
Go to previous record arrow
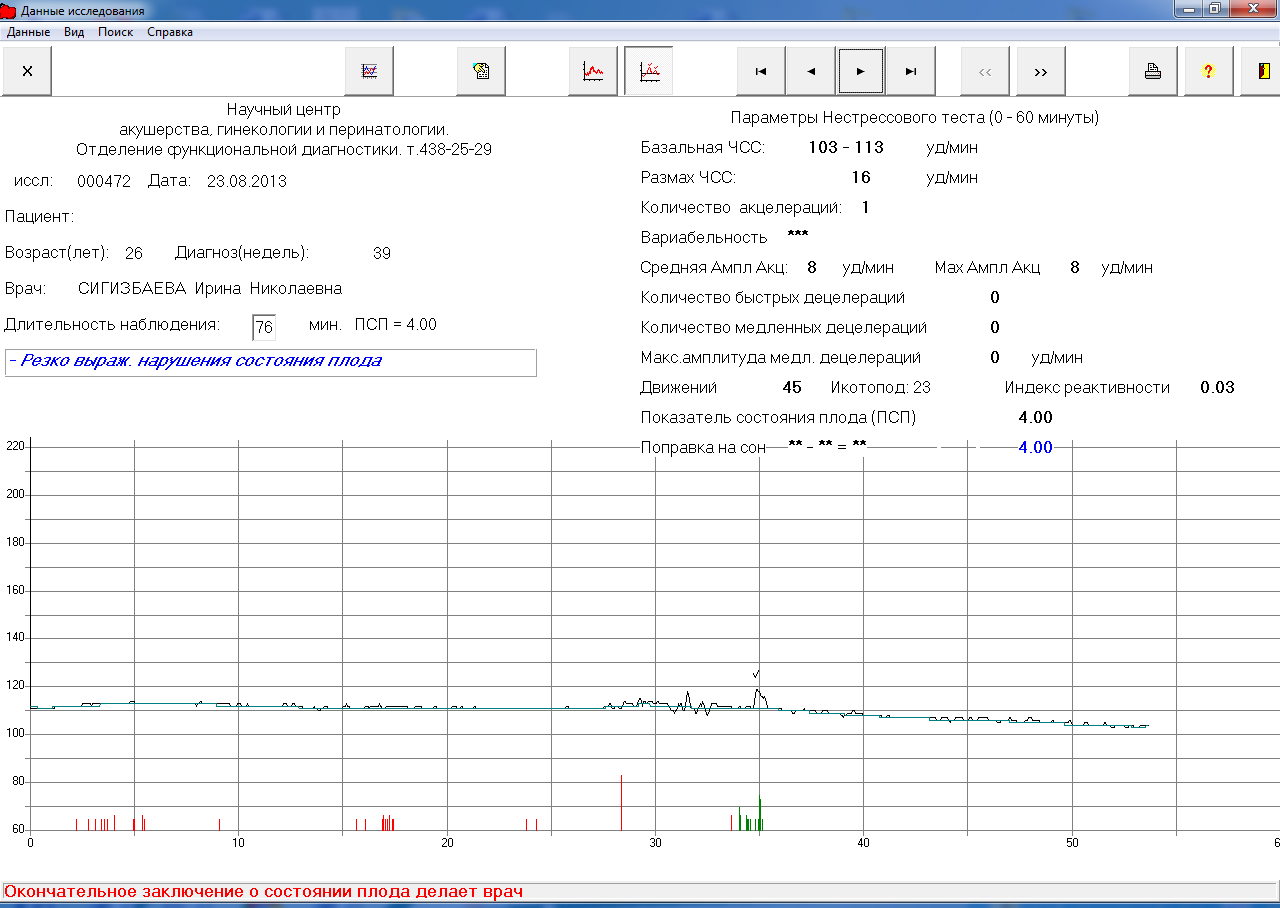click(811, 71)
